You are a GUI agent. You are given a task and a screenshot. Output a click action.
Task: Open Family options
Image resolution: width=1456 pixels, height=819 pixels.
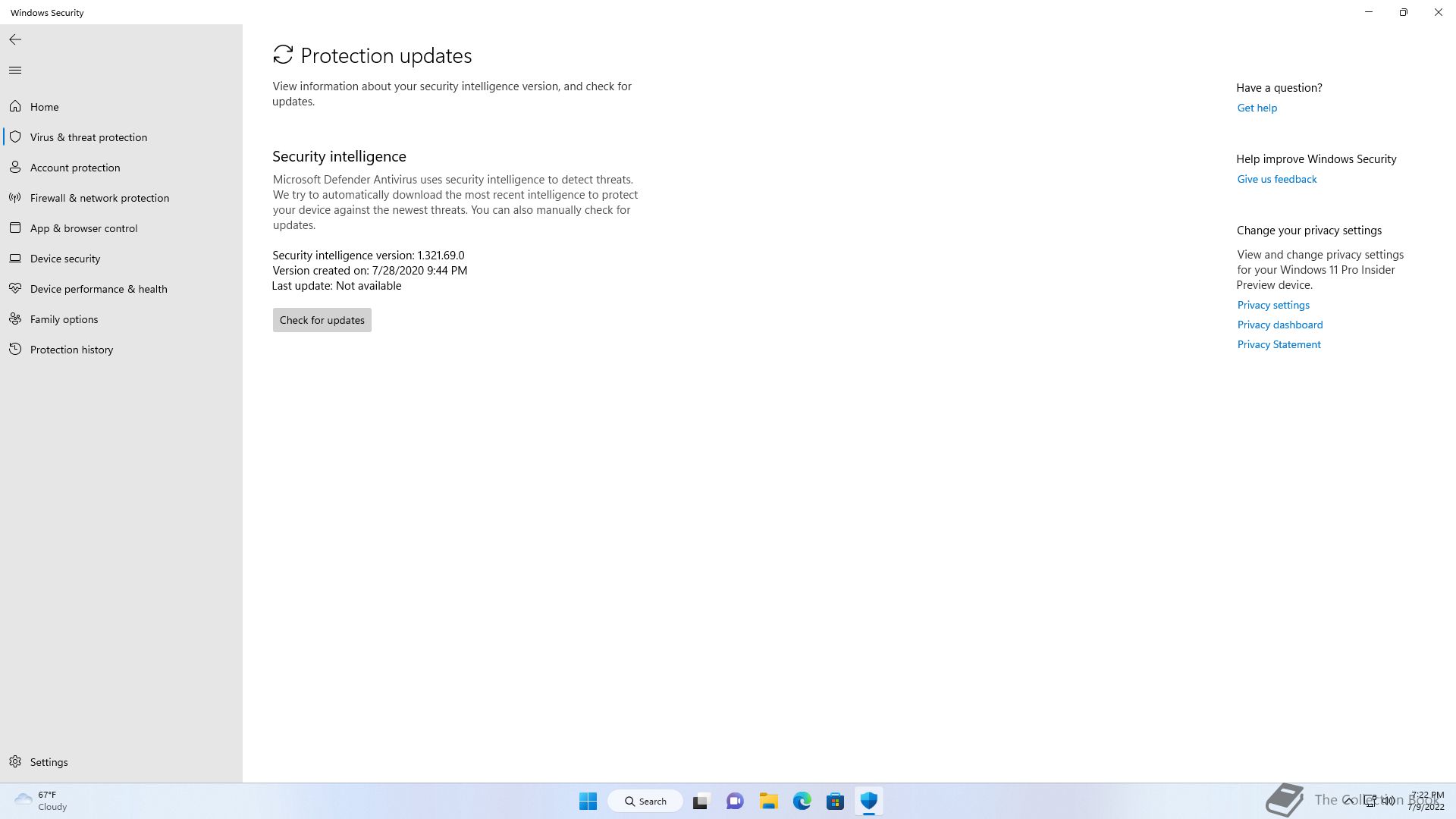point(64,319)
